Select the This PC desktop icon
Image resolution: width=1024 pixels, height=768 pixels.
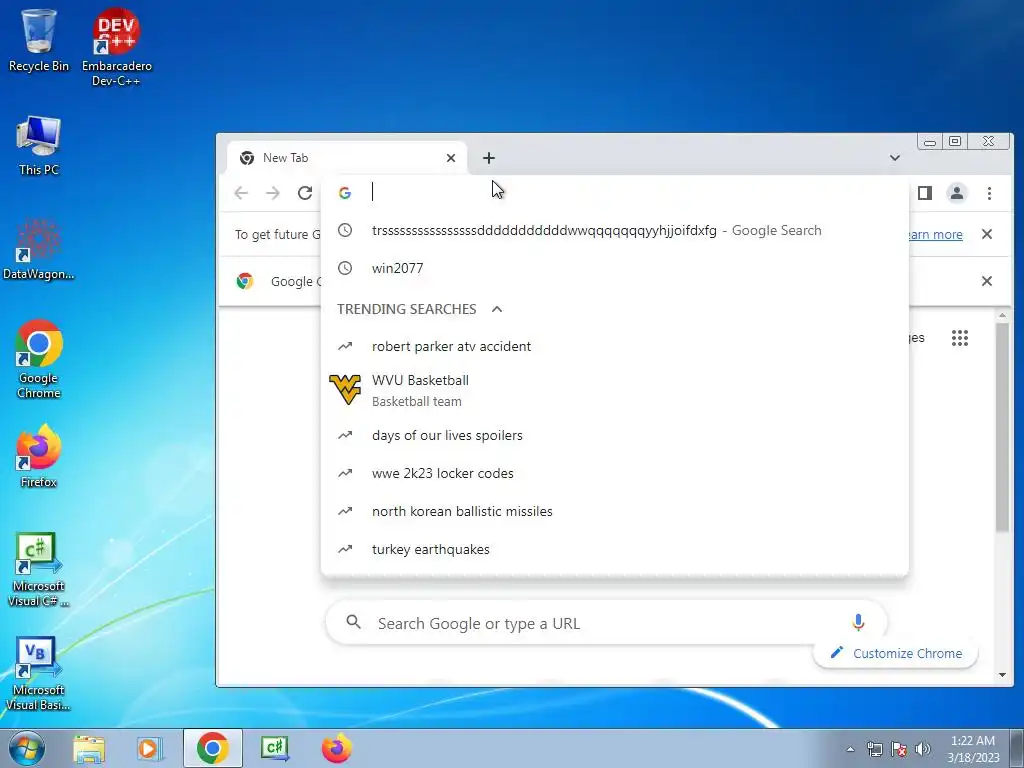[39, 145]
